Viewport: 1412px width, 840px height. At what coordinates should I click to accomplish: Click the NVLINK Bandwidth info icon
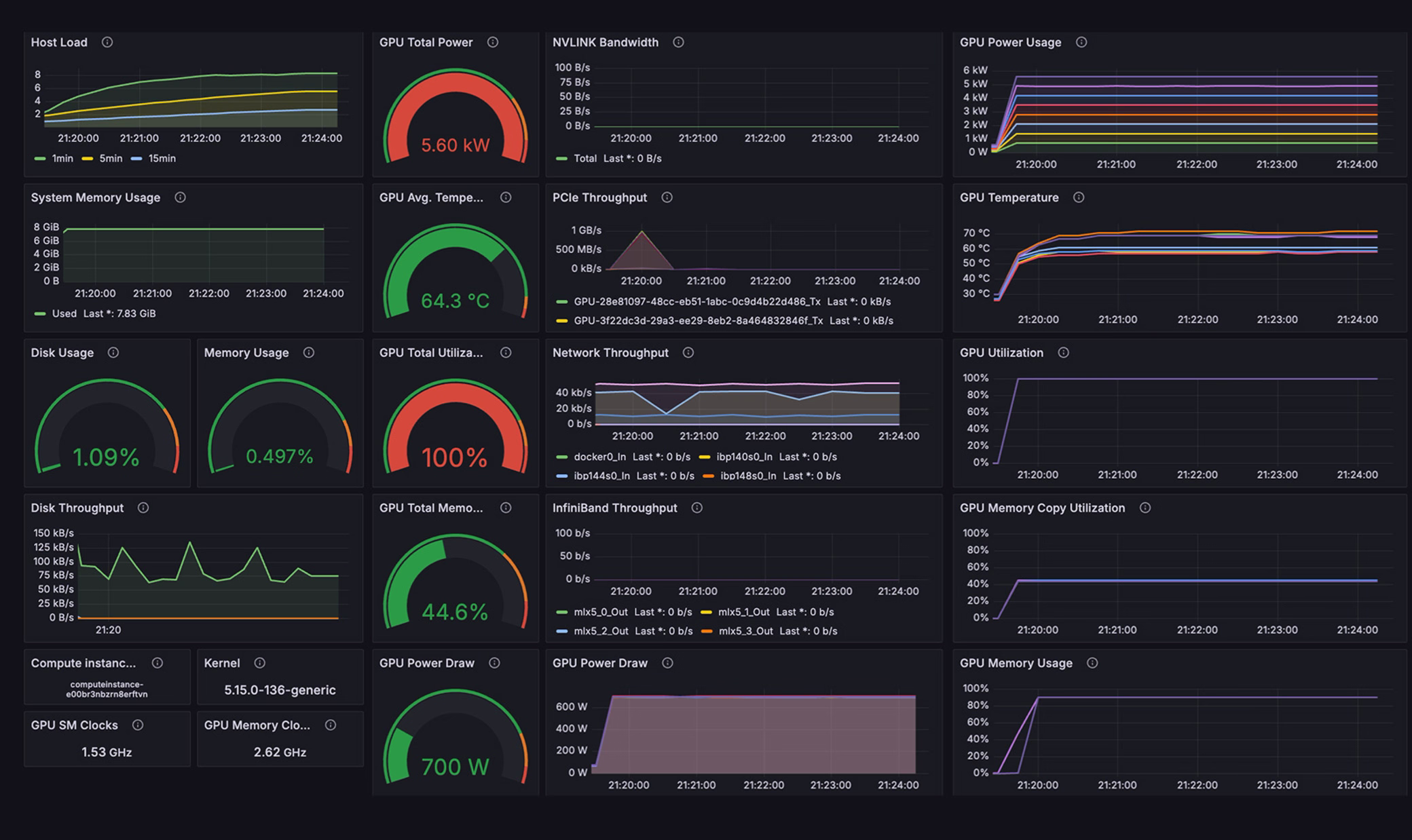click(x=677, y=42)
